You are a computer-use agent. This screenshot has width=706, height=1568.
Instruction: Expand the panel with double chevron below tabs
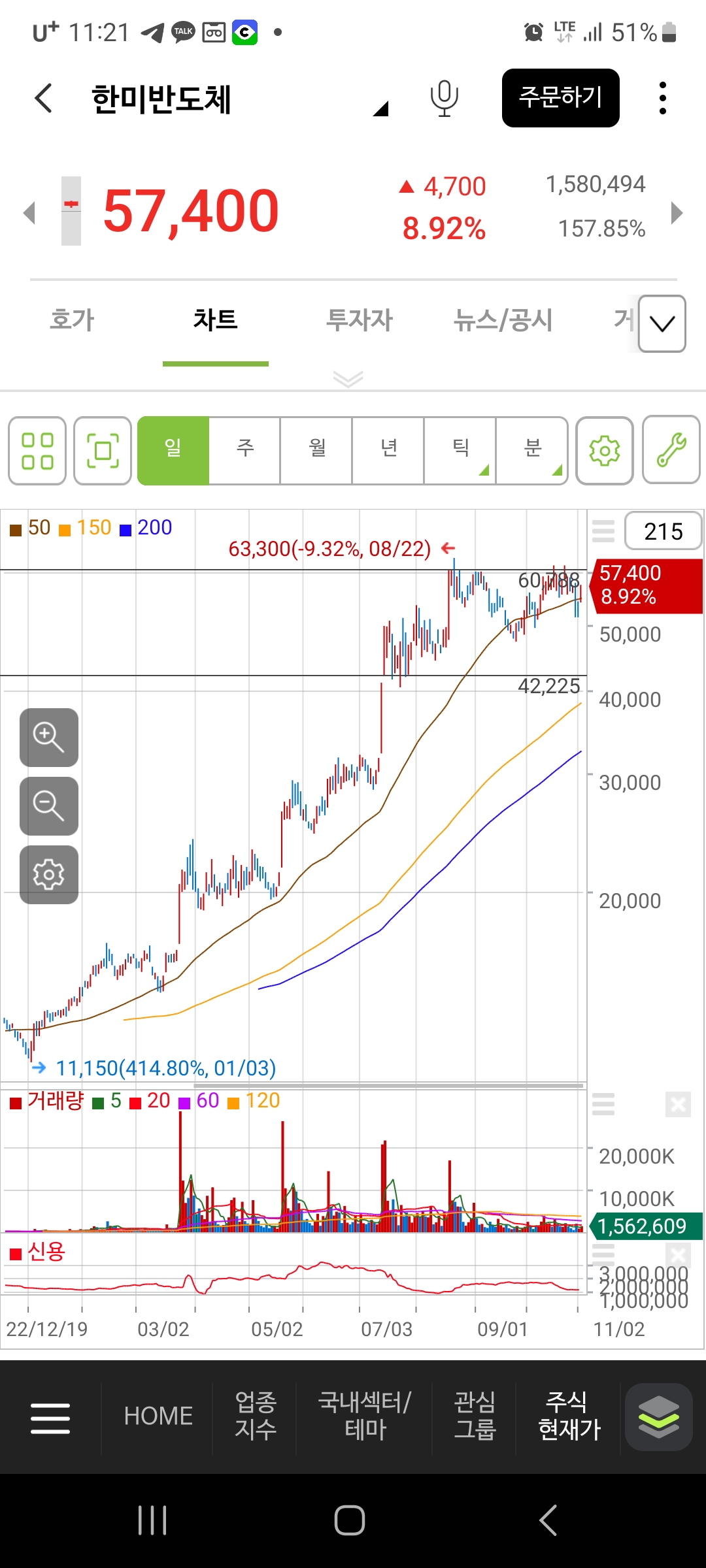point(348,379)
